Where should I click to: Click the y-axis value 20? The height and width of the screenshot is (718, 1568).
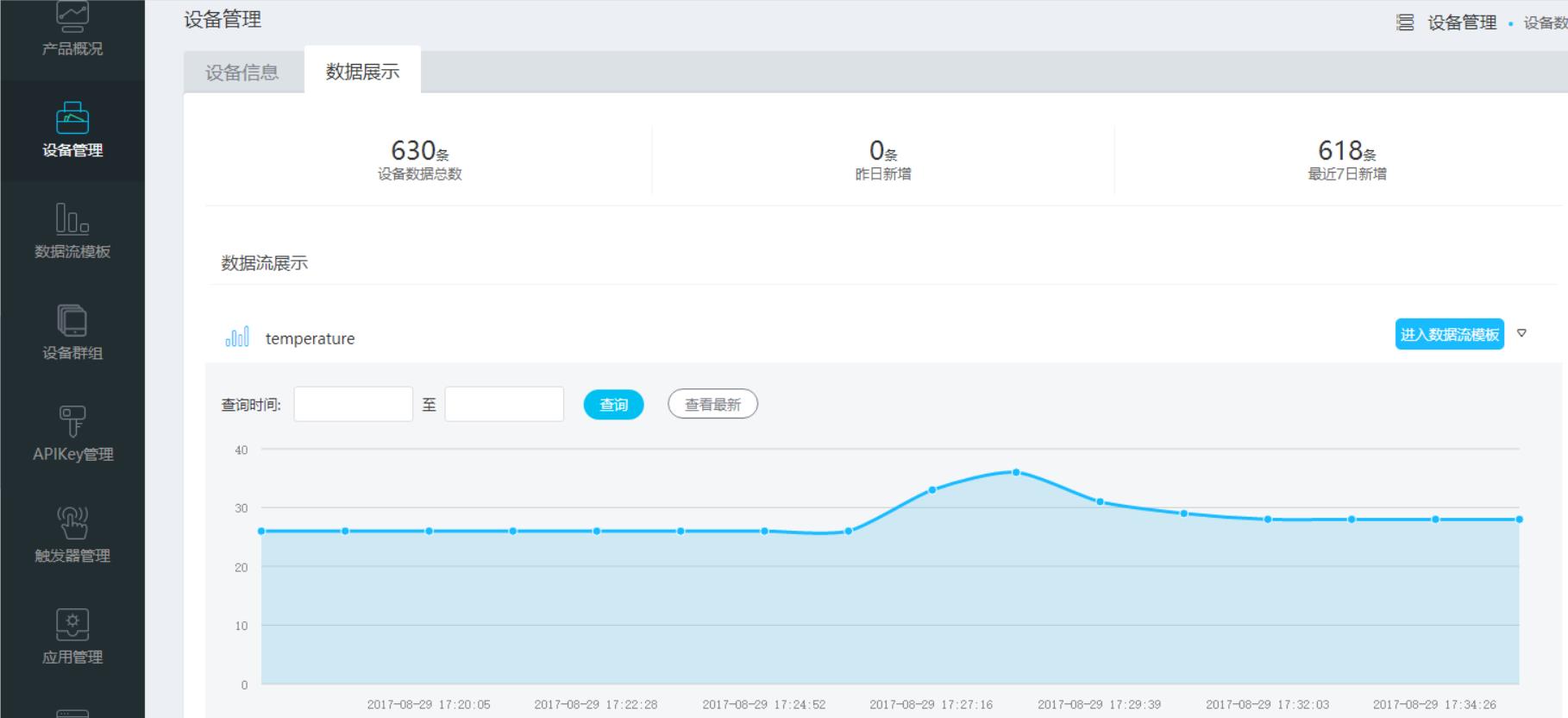pyautogui.click(x=241, y=567)
